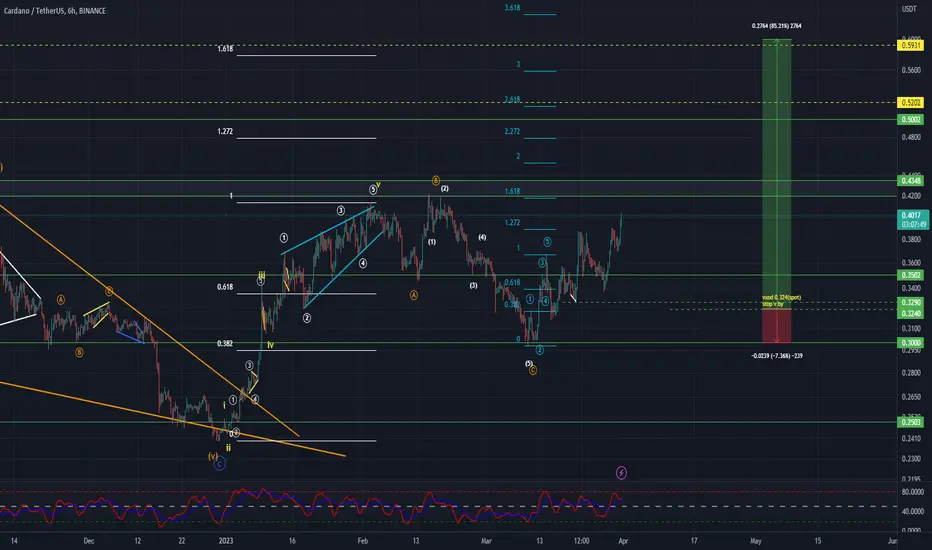932x550 pixels.
Task: Click the Apr date on time axis
Action: point(623,541)
